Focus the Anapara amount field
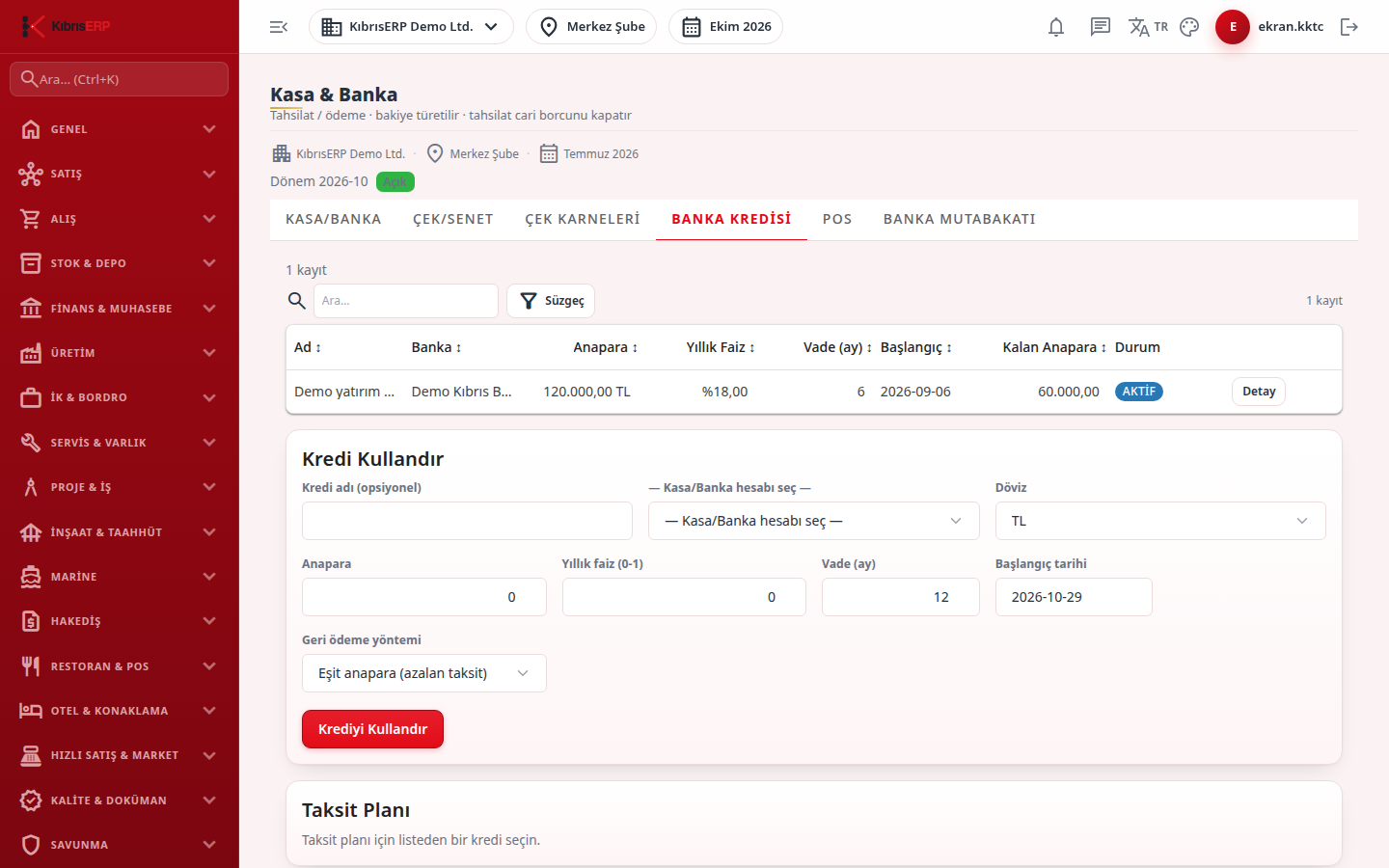This screenshot has width=1389, height=868. (x=424, y=597)
